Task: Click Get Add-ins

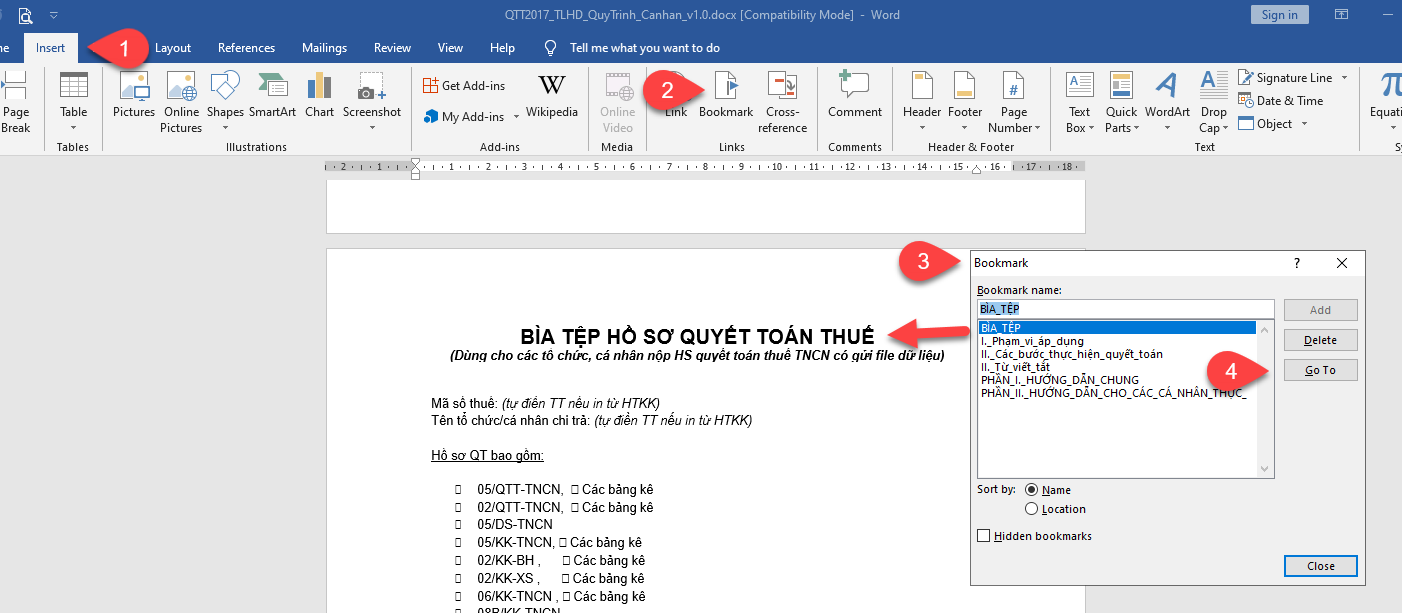Action: (464, 86)
